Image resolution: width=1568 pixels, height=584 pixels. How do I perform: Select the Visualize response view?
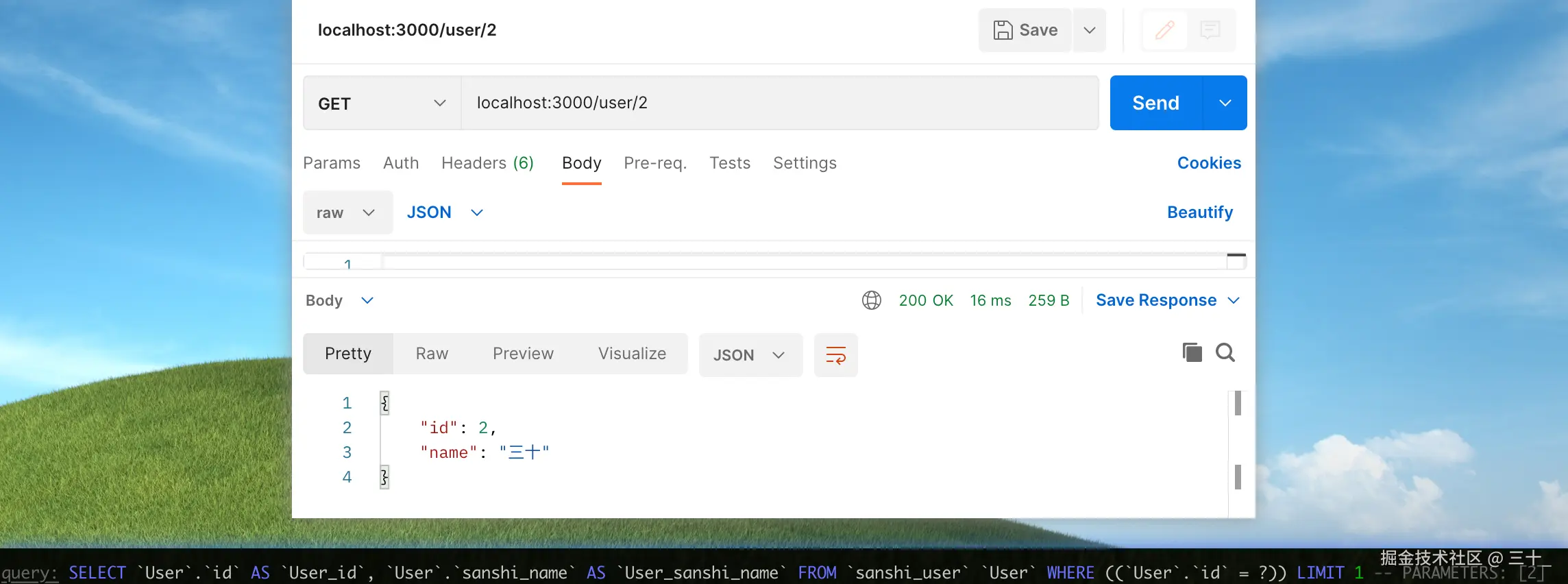click(632, 354)
